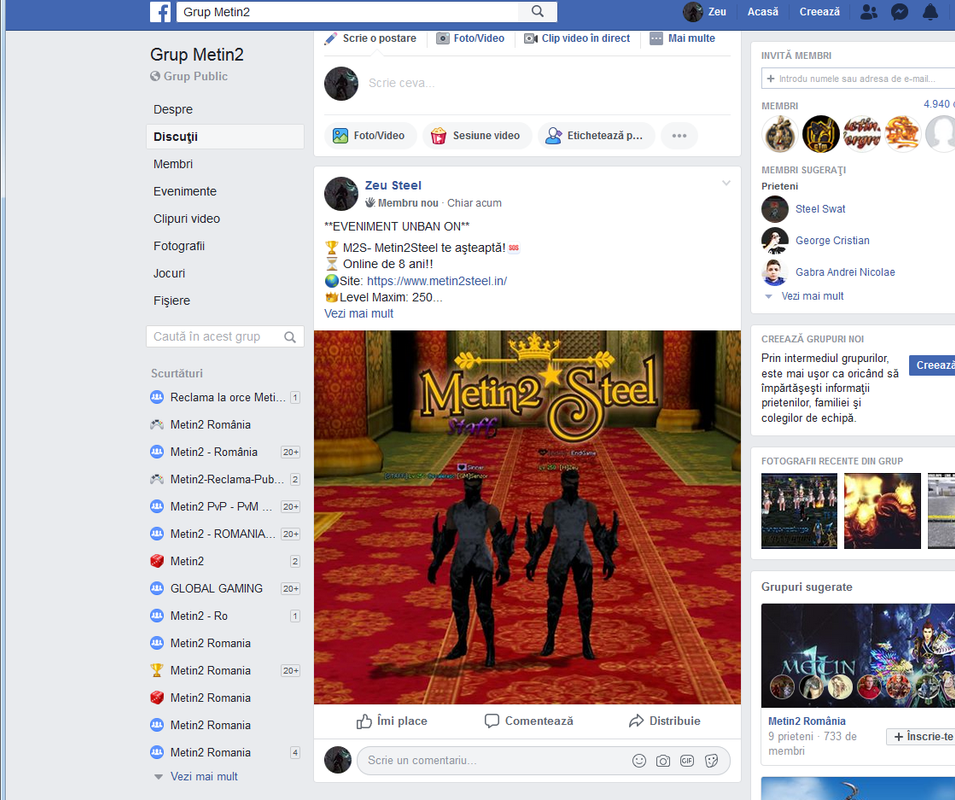Open Clipuri video section

[x=186, y=219]
